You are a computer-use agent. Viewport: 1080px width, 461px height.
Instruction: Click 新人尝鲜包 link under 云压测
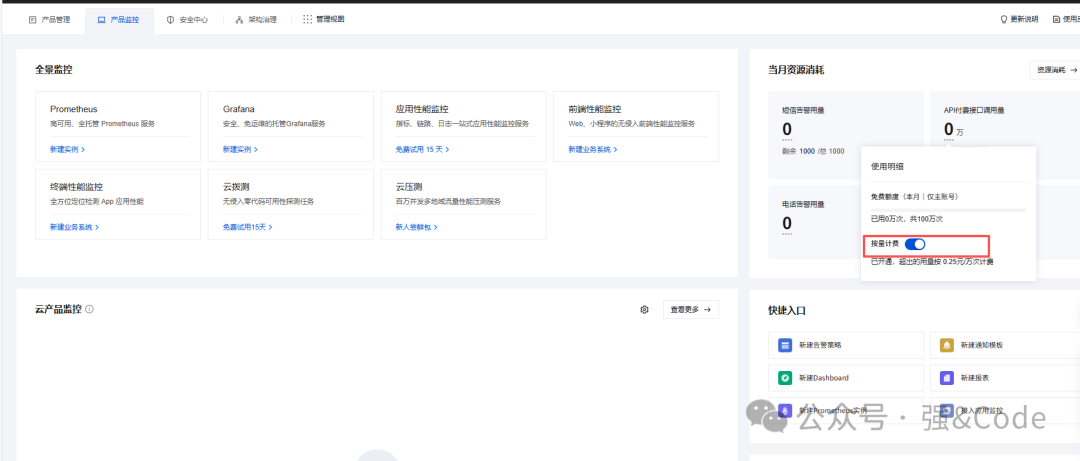point(417,227)
